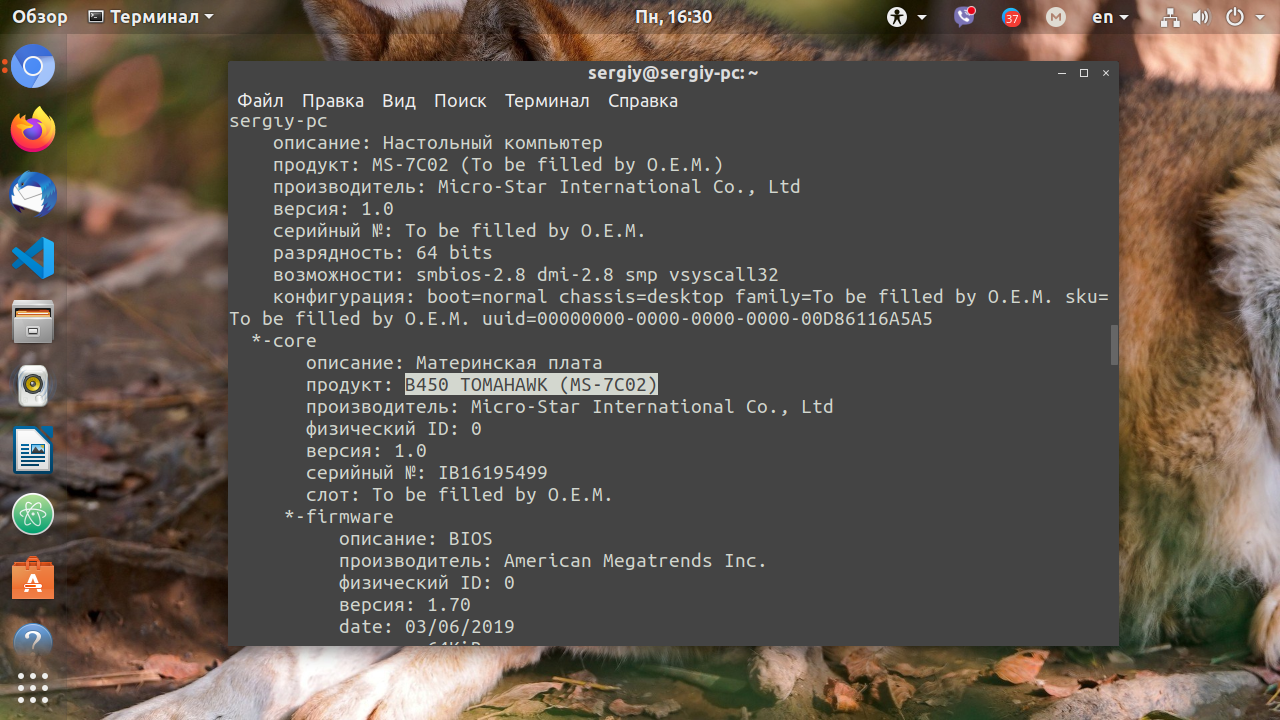This screenshot has width=1280, height=720.
Task: Click the line 'описание: BIOS'
Action: [416, 539]
